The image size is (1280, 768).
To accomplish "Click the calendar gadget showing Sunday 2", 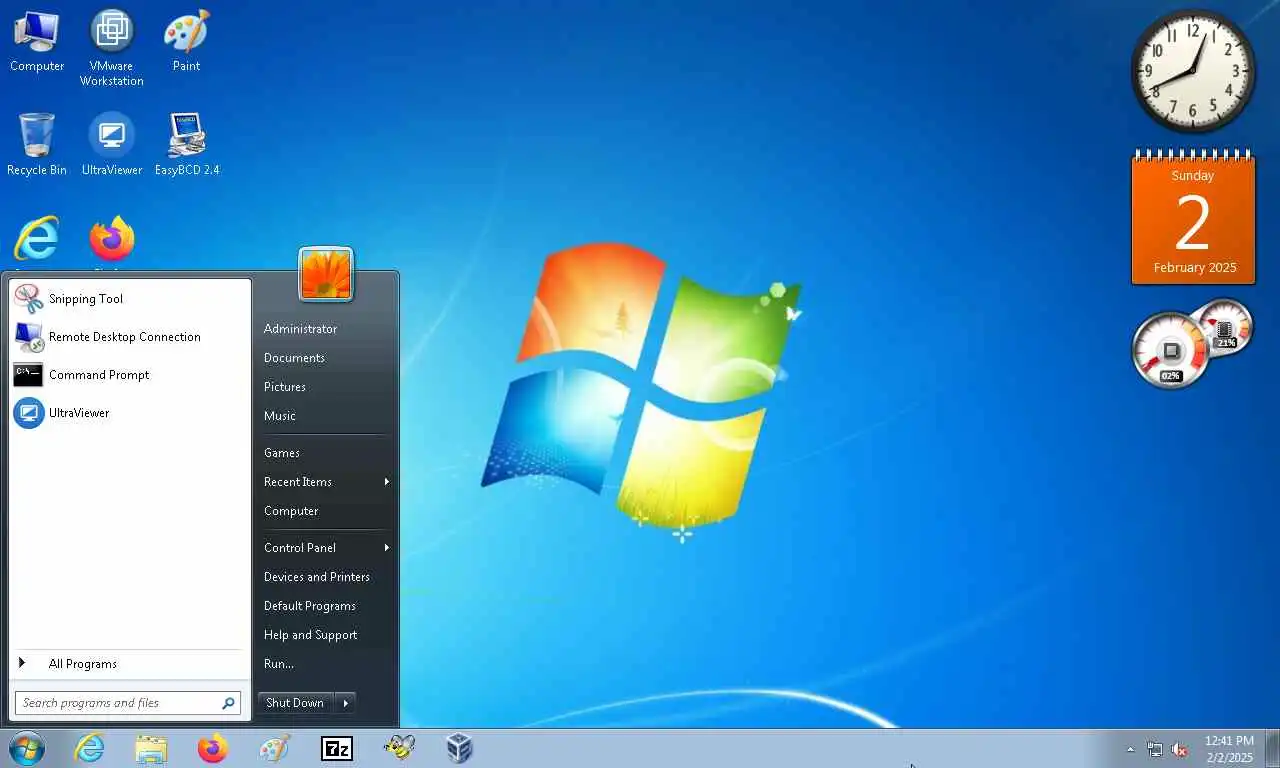I will 1193,217.
